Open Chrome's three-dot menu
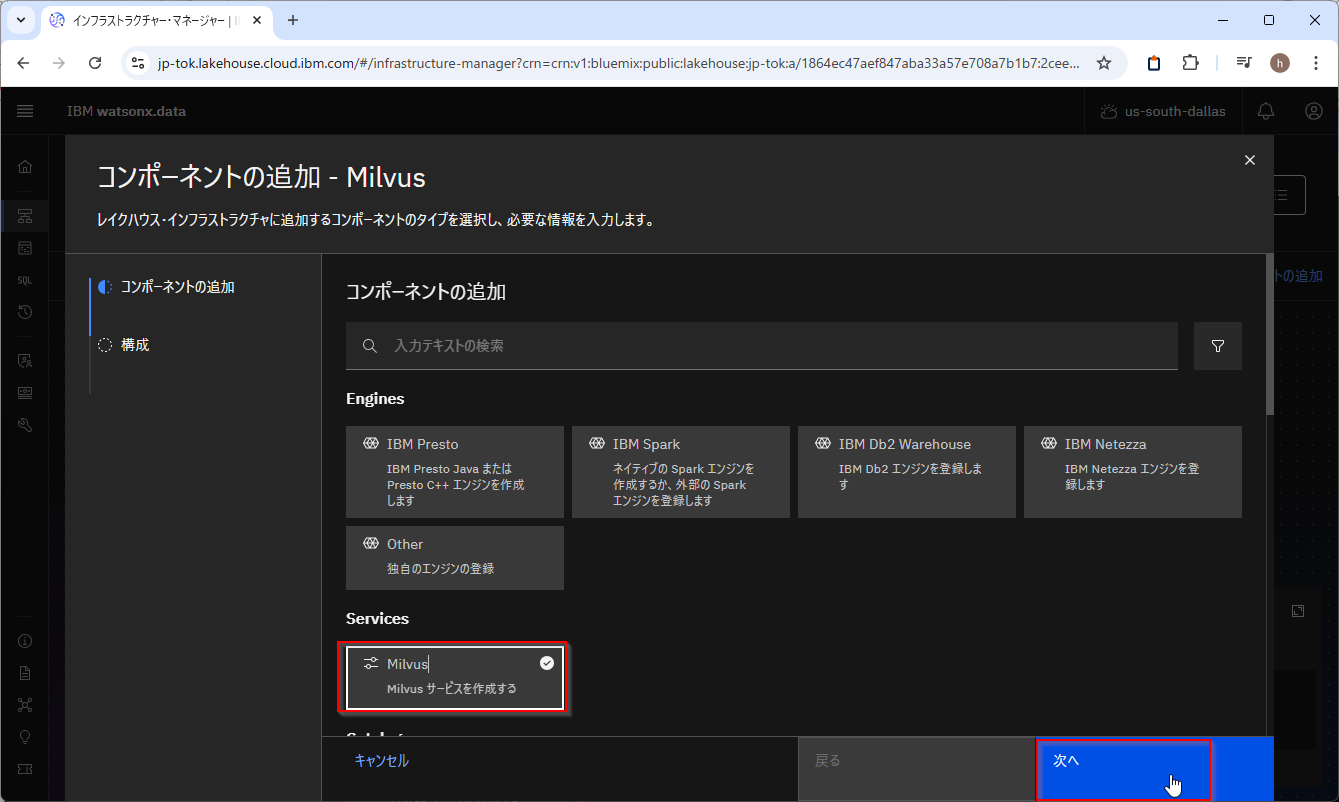The image size is (1339, 802). coord(1316,63)
